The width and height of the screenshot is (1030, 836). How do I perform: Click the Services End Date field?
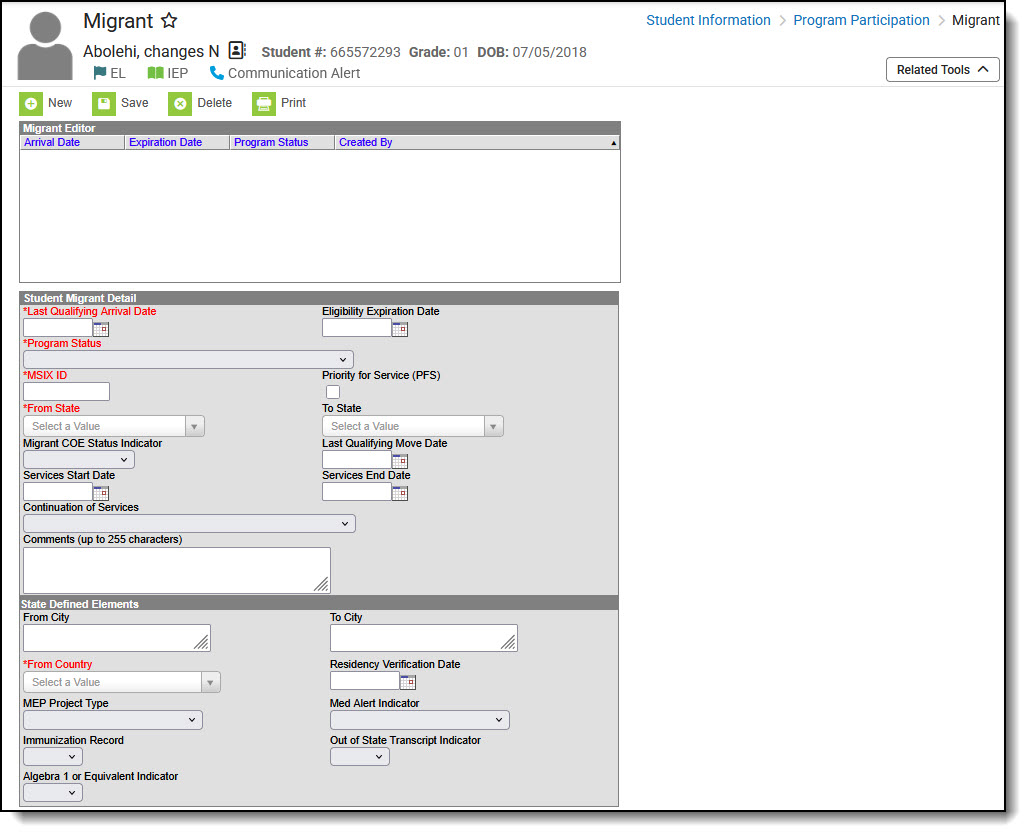click(357, 493)
